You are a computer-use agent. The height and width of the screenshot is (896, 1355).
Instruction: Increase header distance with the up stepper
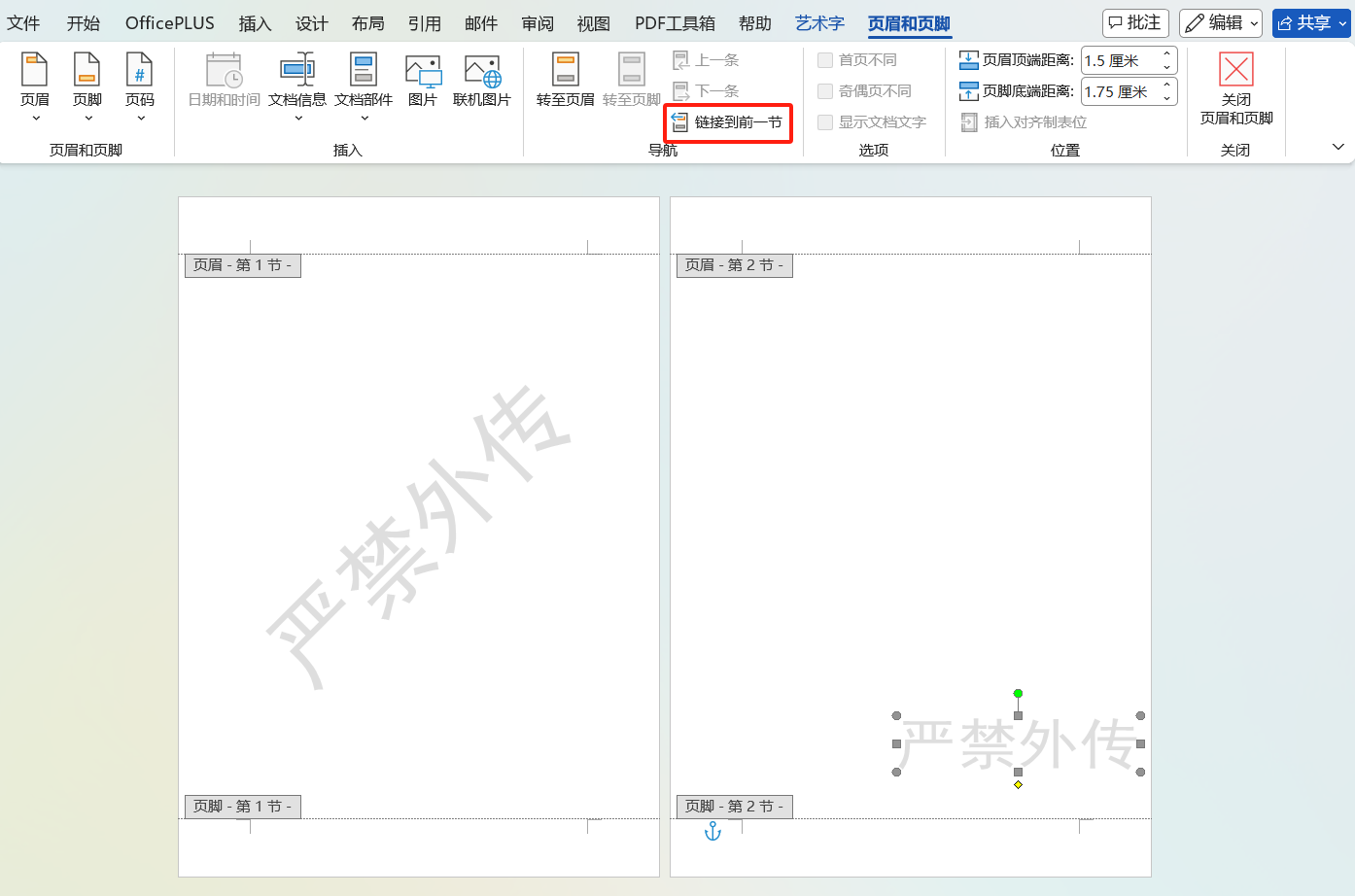point(1166,53)
